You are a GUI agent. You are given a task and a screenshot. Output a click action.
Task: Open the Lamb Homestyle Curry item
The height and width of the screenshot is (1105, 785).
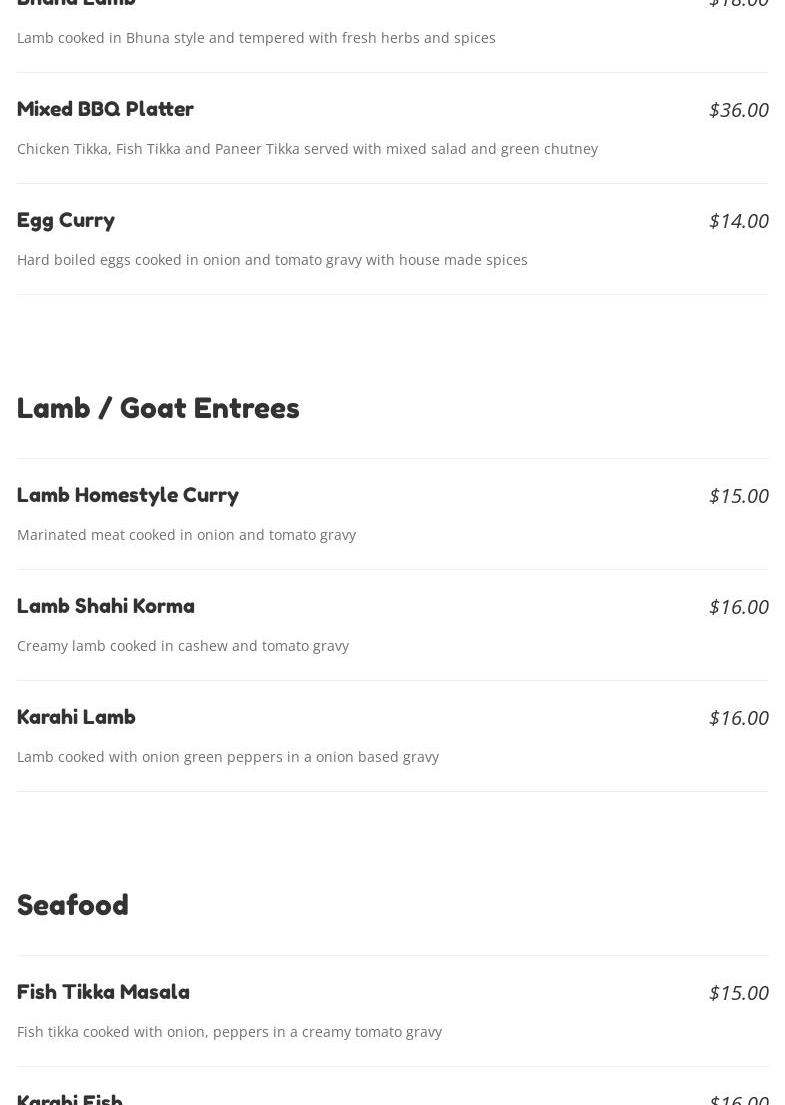tap(128, 495)
